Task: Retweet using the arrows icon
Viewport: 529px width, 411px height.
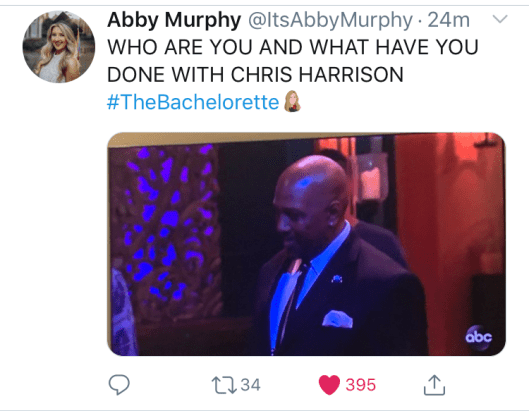Action: [x=224, y=385]
